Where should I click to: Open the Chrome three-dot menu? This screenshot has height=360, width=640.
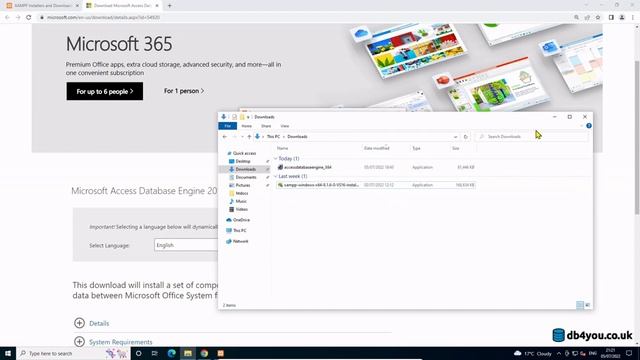633,18
